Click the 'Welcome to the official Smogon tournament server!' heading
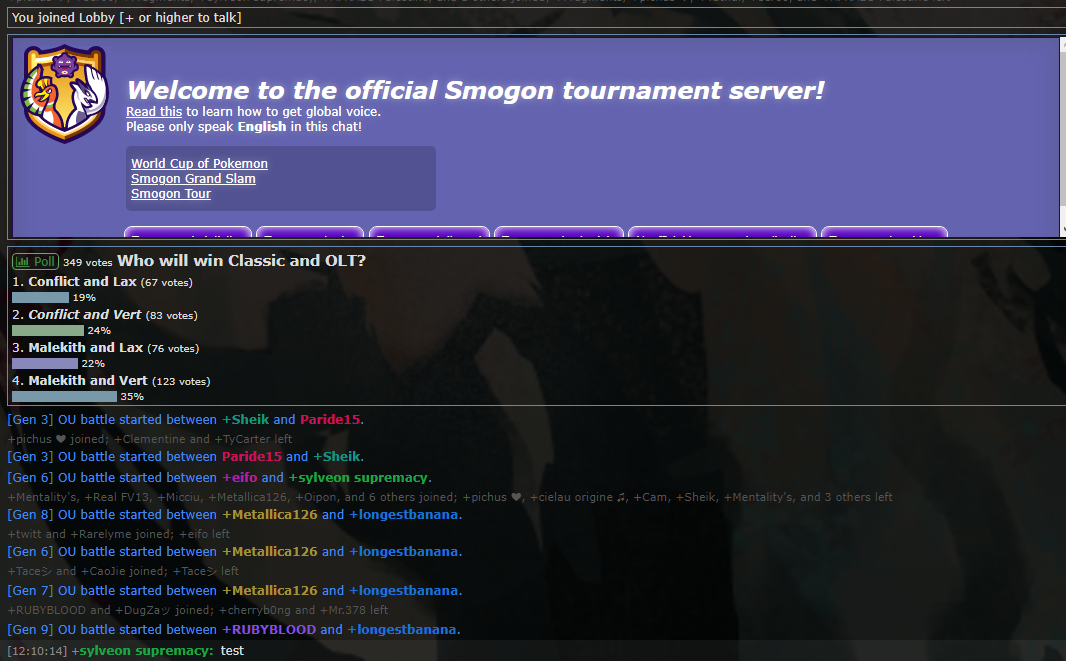The image size is (1066, 661). (x=475, y=90)
